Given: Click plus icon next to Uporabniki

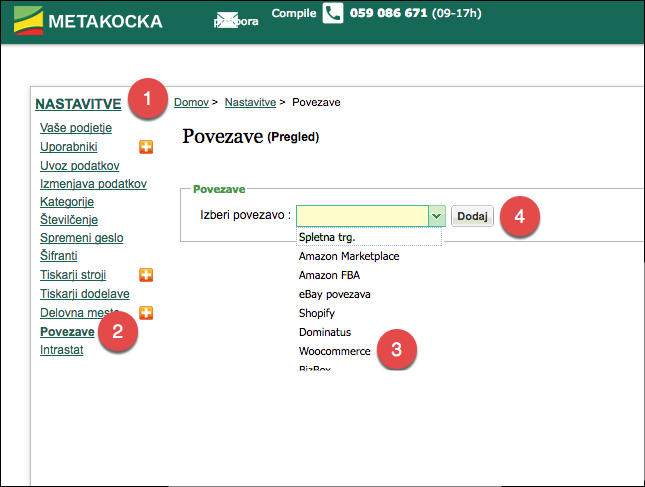Looking at the screenshot, I should coord(146,147).
